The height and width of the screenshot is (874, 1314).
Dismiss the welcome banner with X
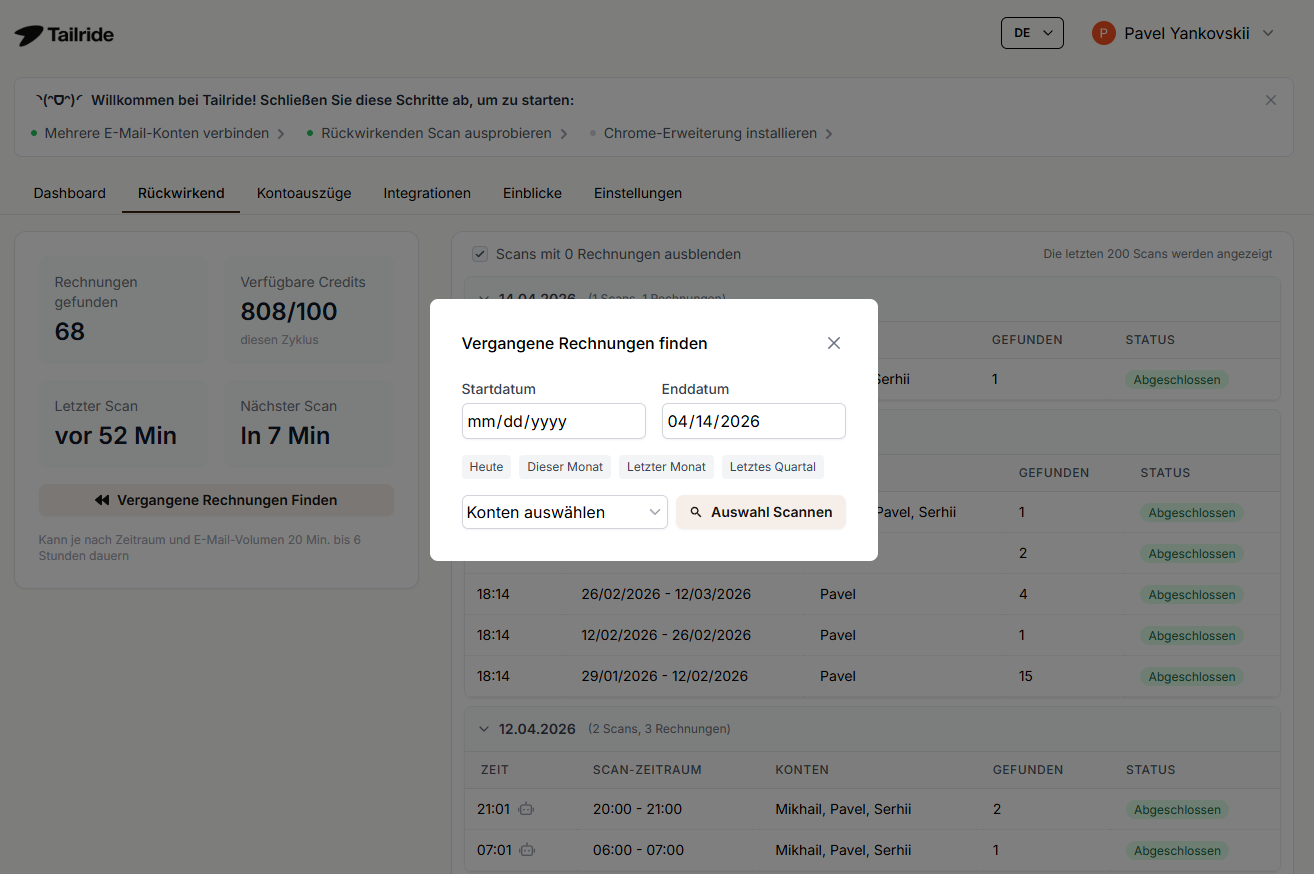pyautogui.click(x=1270, y=100)
